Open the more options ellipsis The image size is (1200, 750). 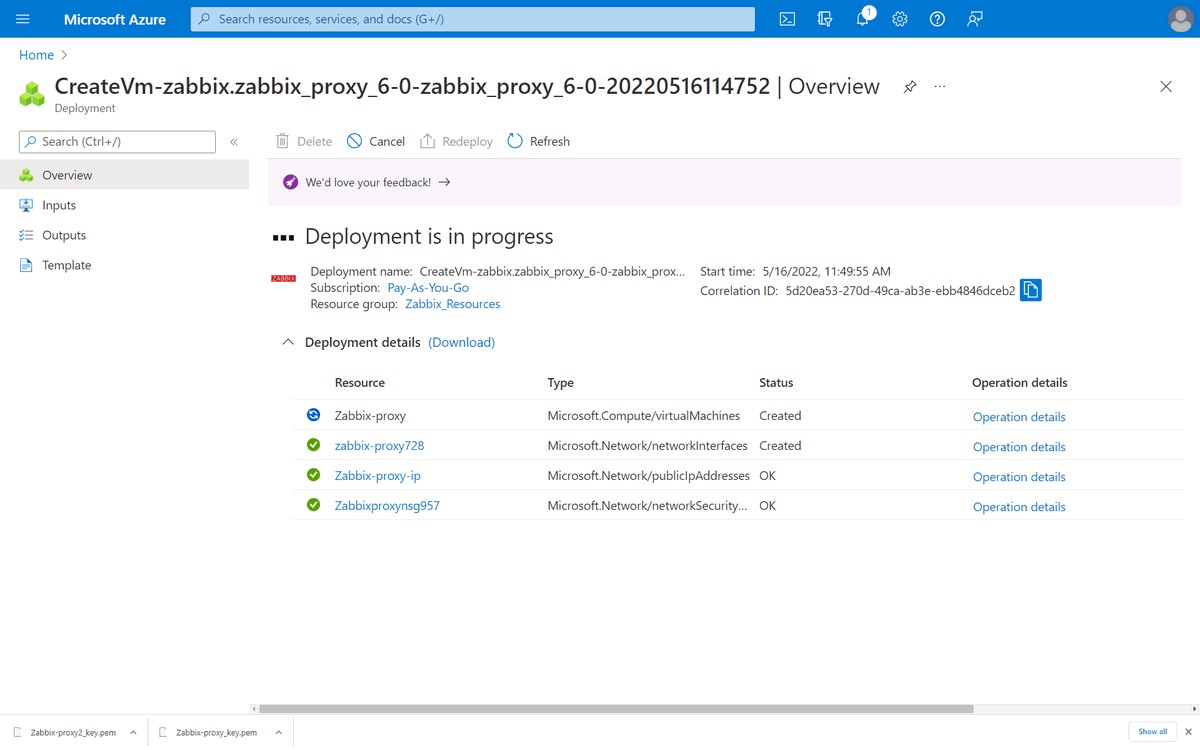[x=940, y=87]
